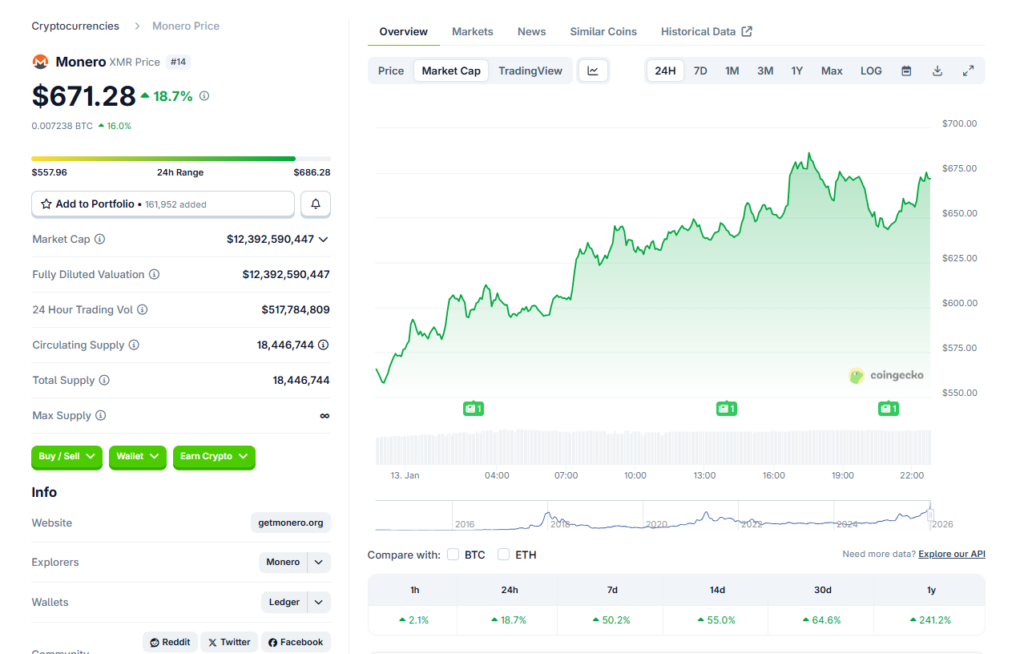Open the Buy / Sell dropdown
The image size is (1024, 654).
point(67,457)
